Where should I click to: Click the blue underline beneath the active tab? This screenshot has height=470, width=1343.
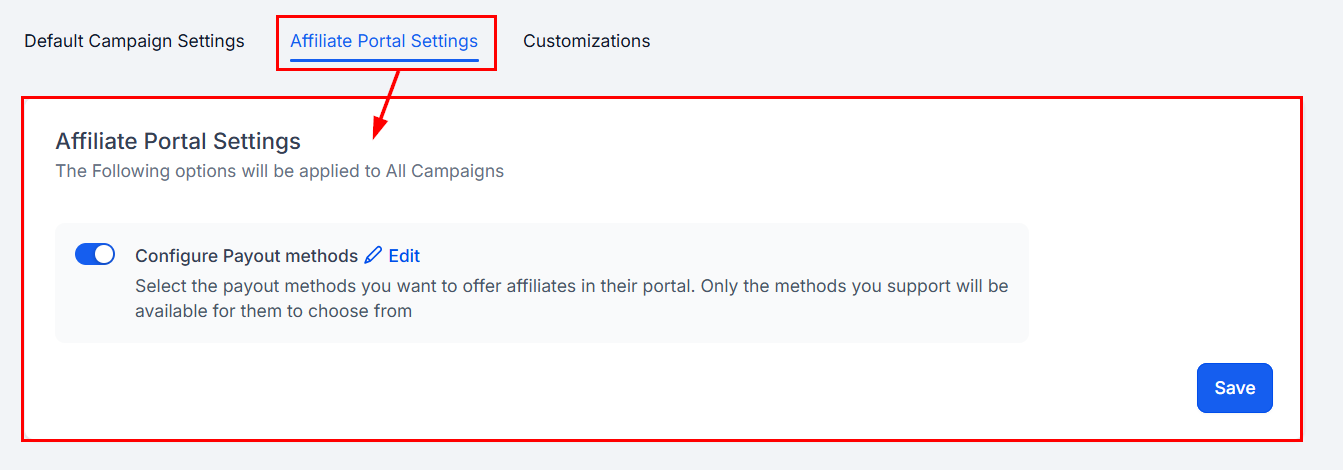tap(384, 60)
